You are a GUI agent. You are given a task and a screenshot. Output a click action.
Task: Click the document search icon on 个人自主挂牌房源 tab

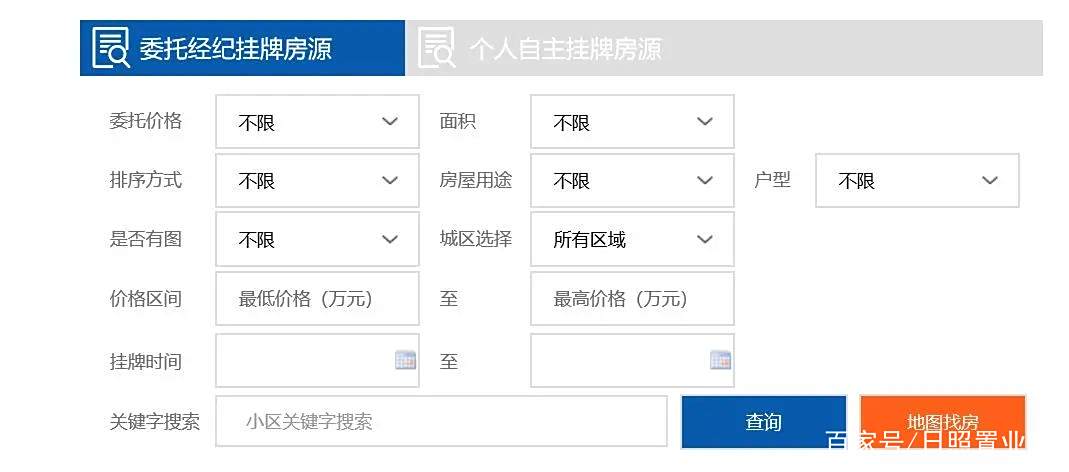(436, 47)
